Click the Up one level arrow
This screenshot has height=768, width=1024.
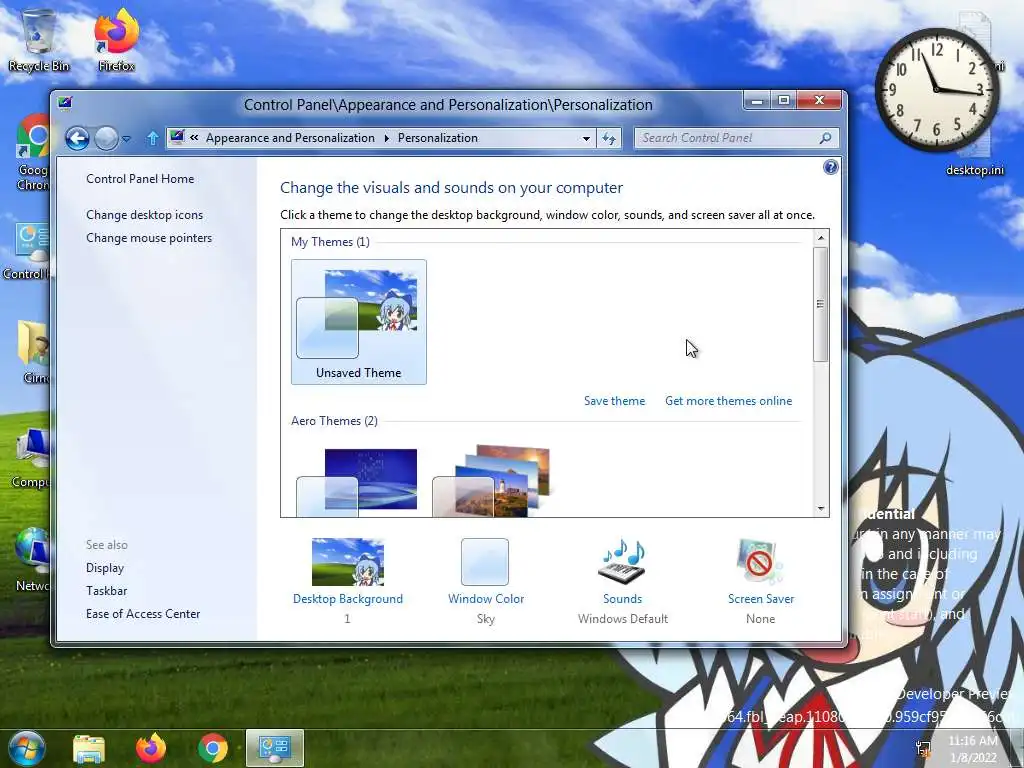tap(152, 138)
